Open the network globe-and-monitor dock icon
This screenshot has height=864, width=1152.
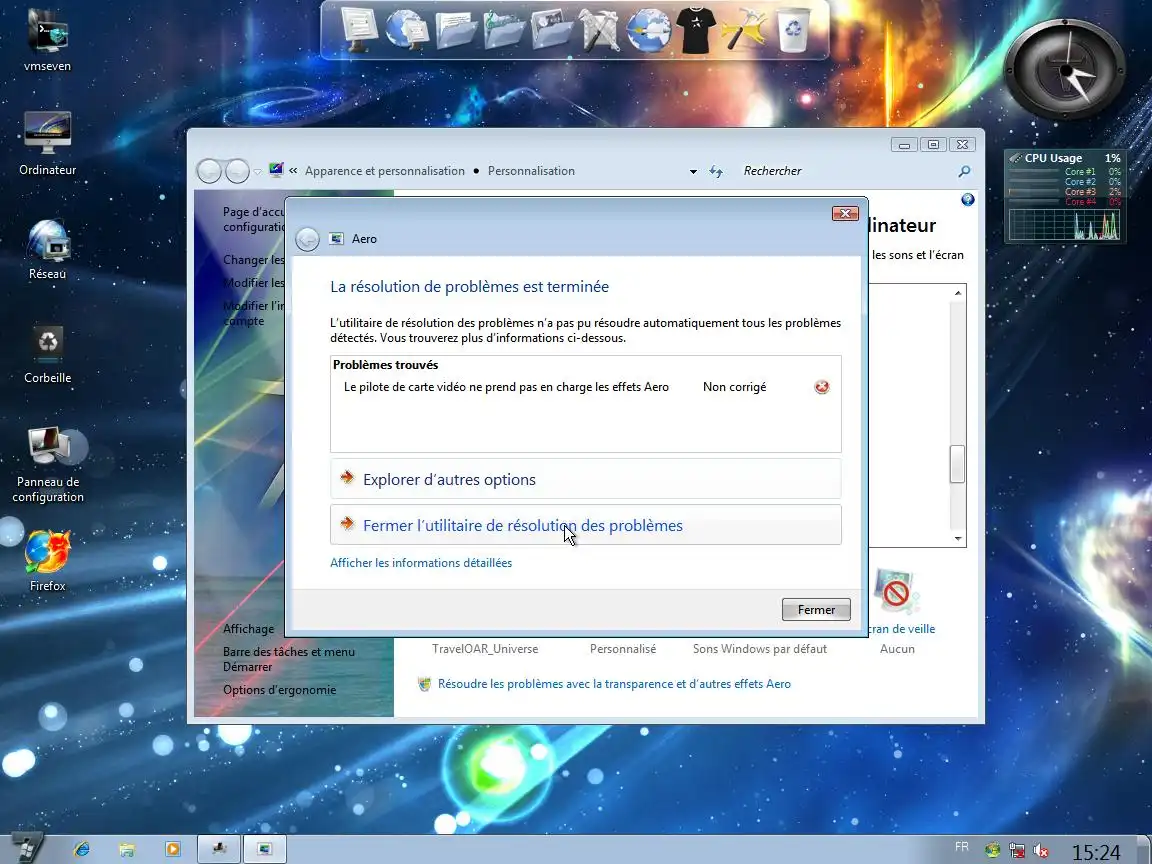point(406,29)
